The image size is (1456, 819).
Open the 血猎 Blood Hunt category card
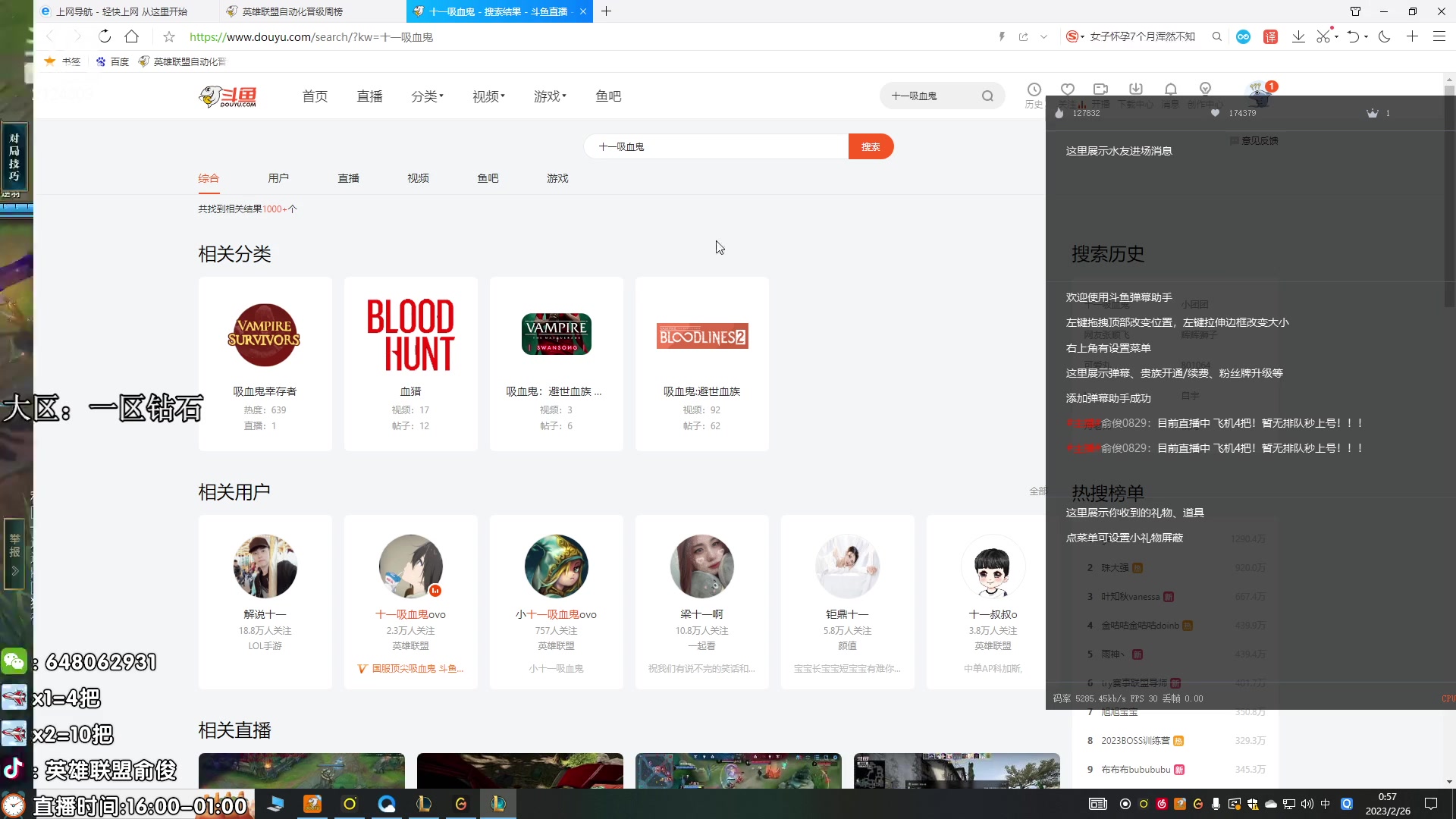tap(410, 364)
